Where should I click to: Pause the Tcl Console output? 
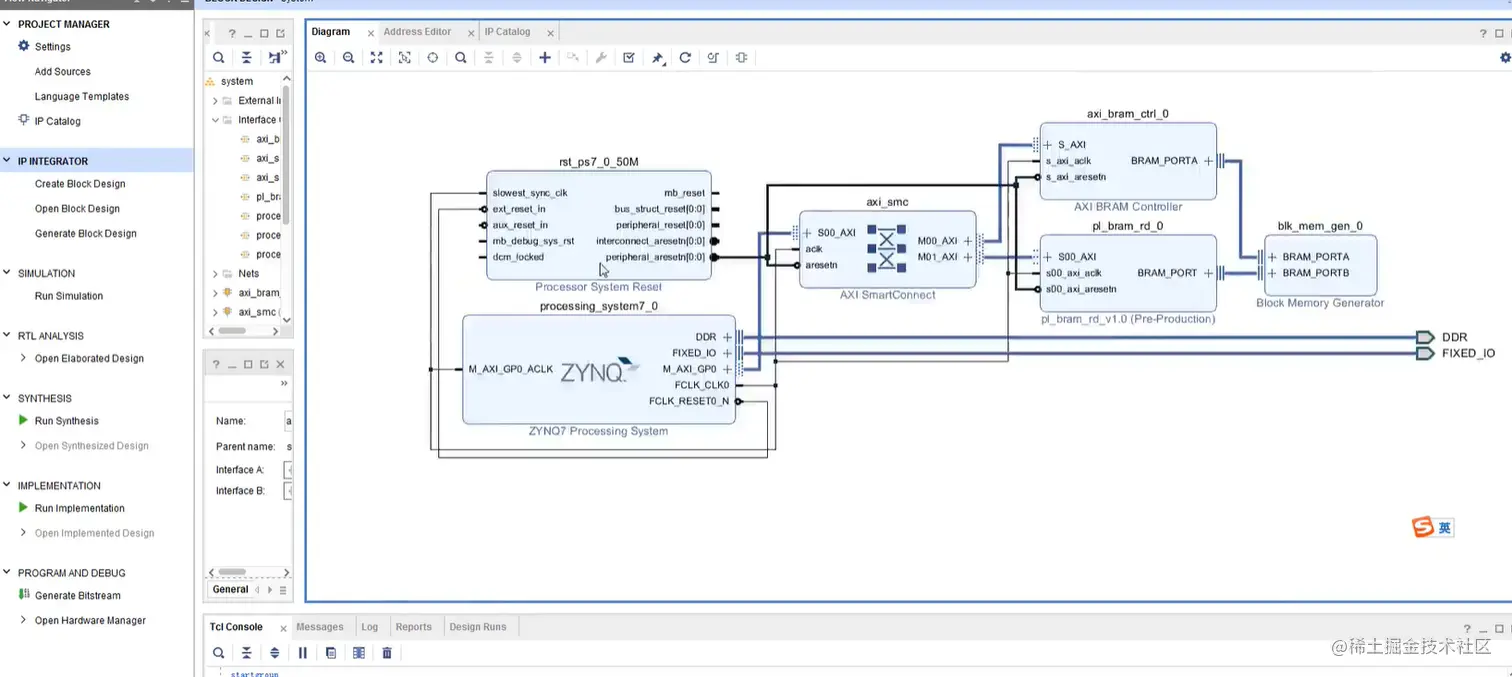pos(303,653)
